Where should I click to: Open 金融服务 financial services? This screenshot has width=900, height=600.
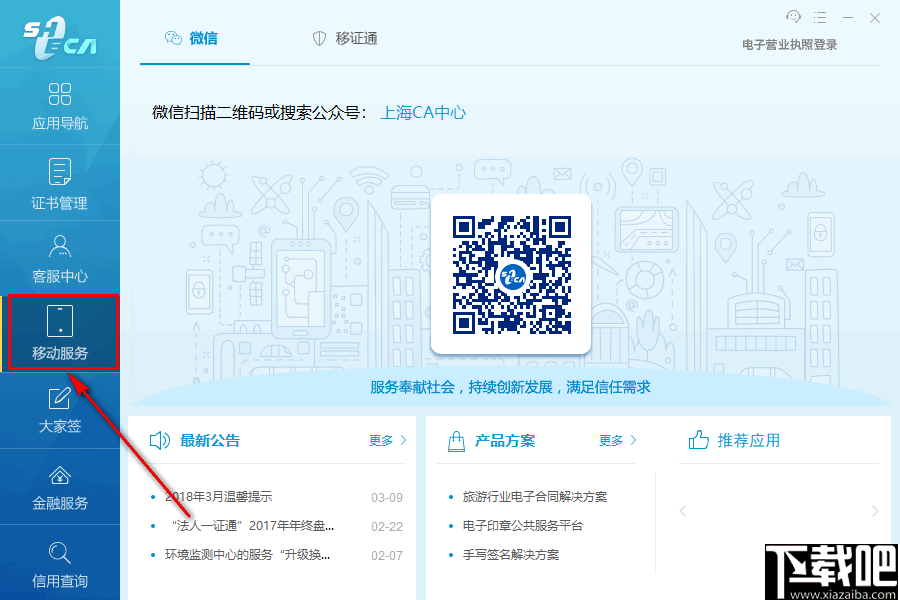60,487
